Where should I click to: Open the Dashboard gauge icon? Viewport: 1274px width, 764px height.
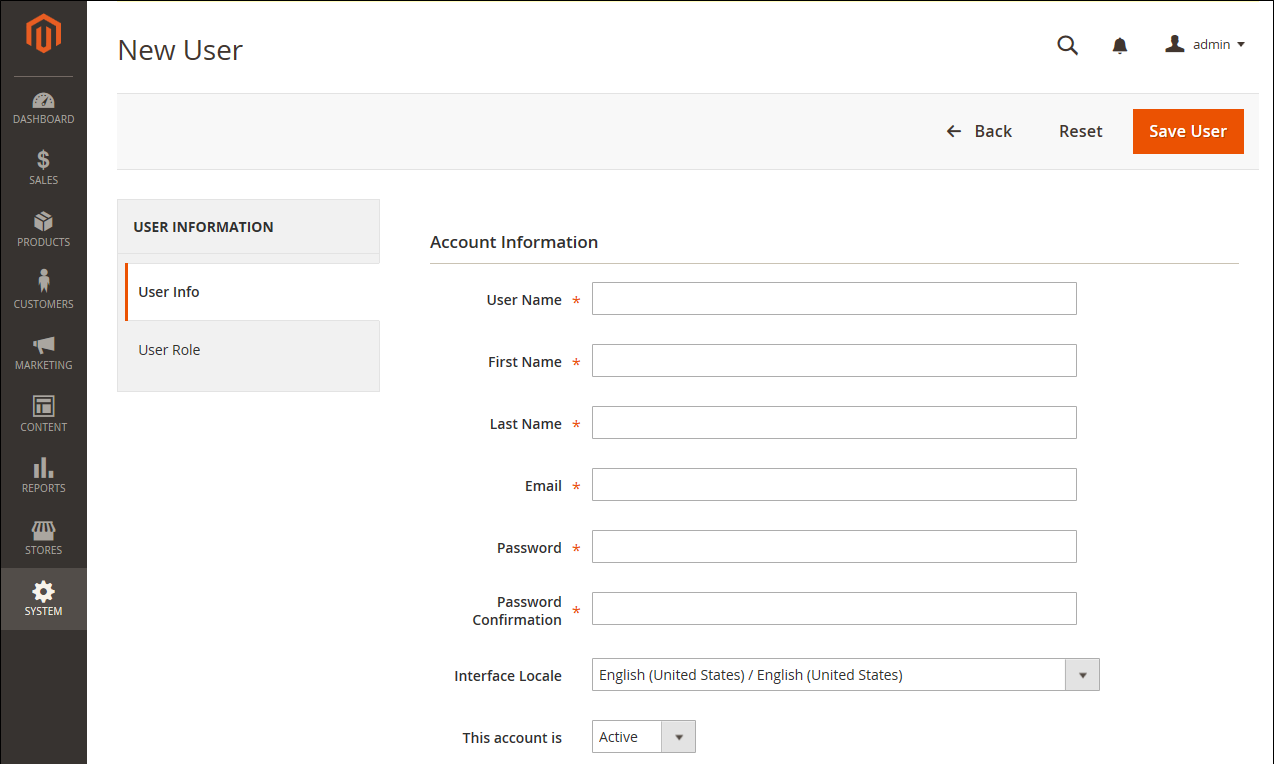43,101
